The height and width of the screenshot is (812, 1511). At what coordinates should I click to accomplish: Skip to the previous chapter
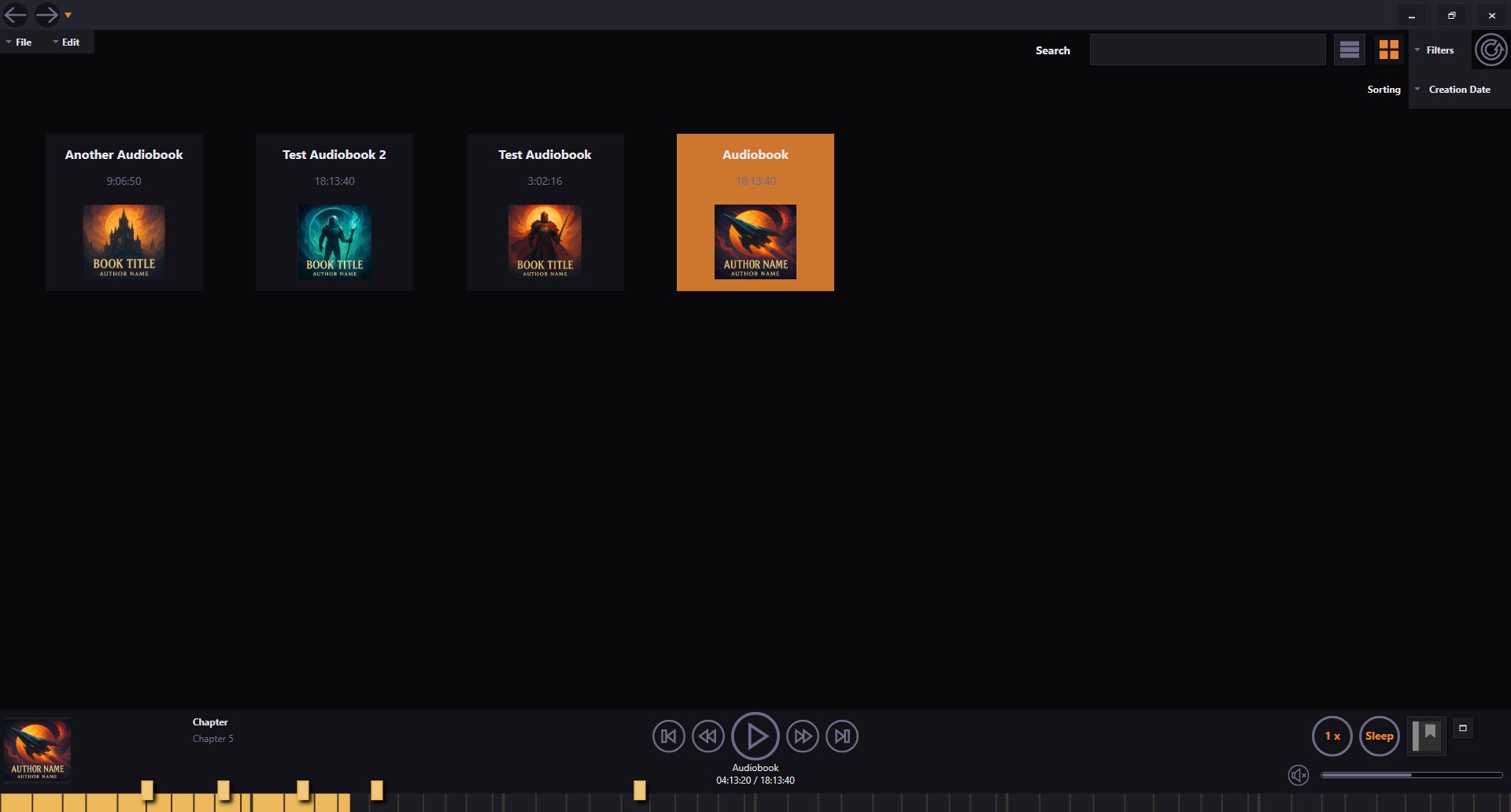tap(668, 736)
